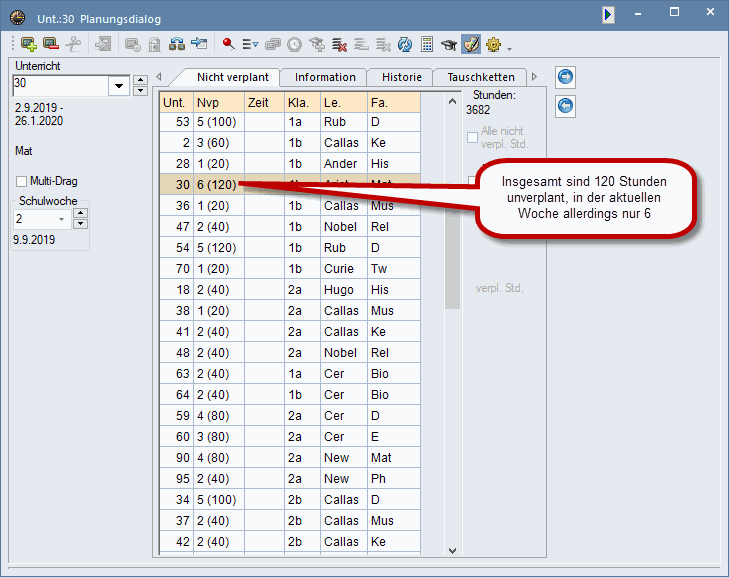Viewport: 730px width, 578px height.
Task: Click the blue right-arrow round button
Action: [565, 77]
